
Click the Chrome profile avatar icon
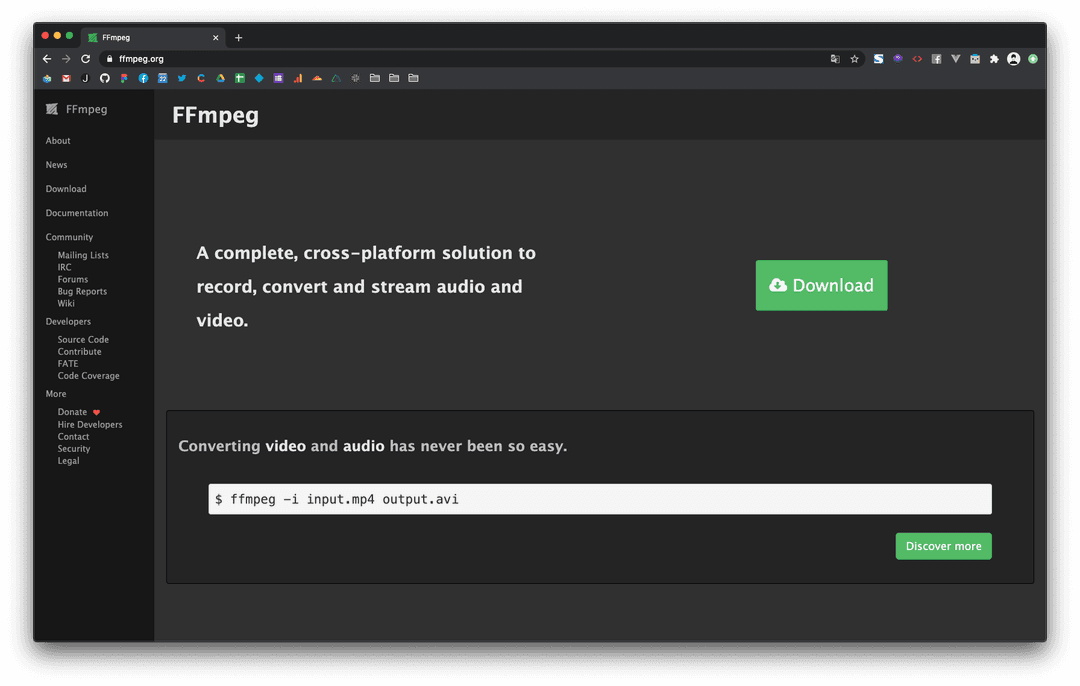[x=1013, y=58]
